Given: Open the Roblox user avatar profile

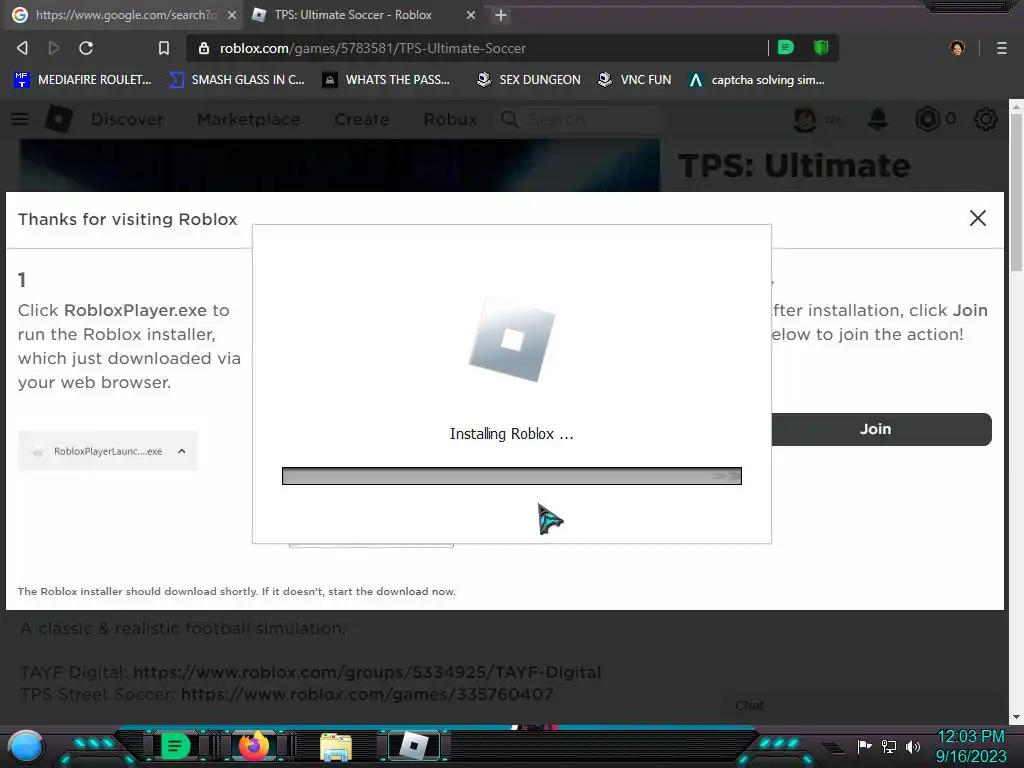Looking at the screenshot, I should point(805,120).
